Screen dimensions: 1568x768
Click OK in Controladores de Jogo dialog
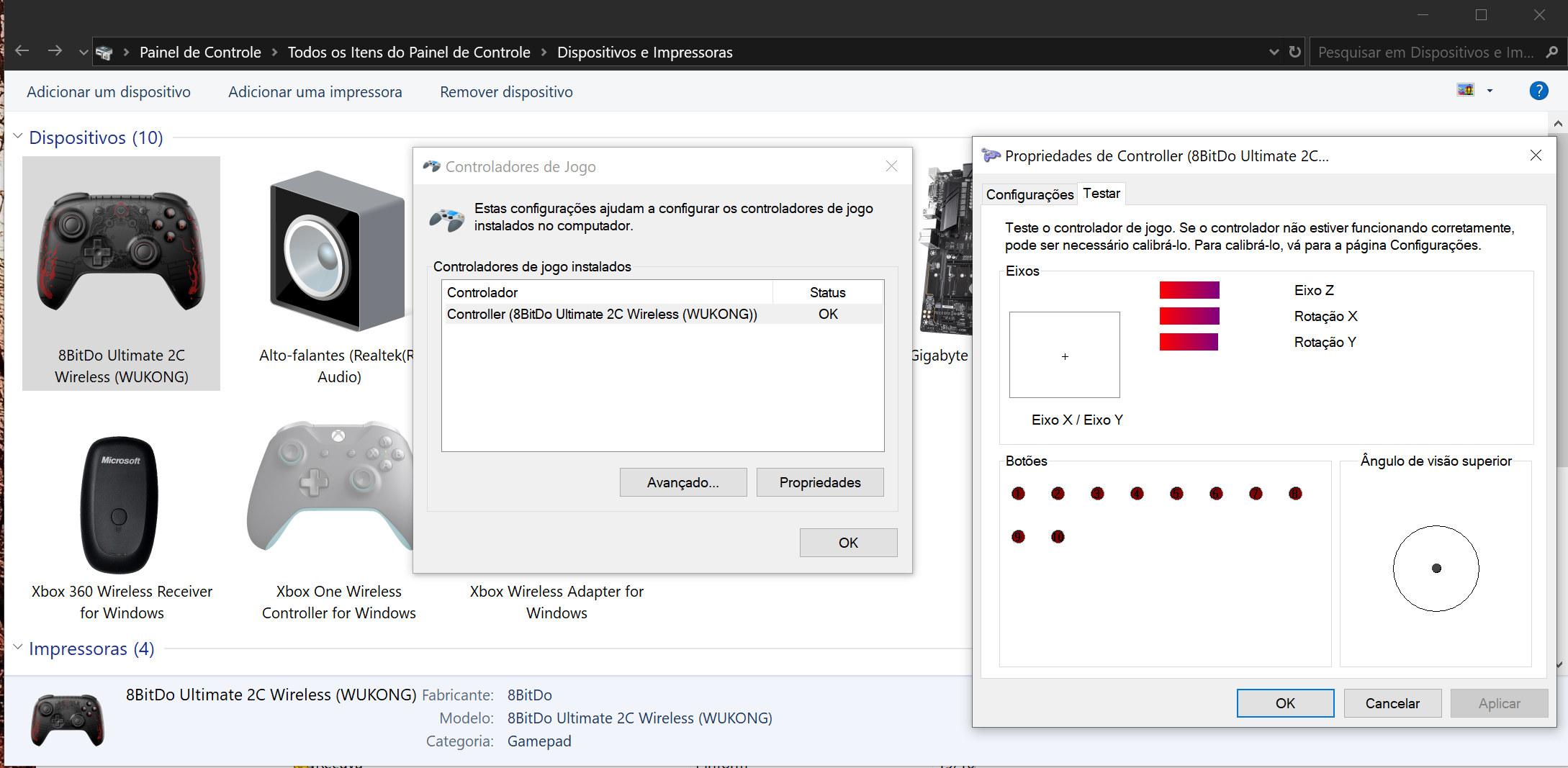848,543
